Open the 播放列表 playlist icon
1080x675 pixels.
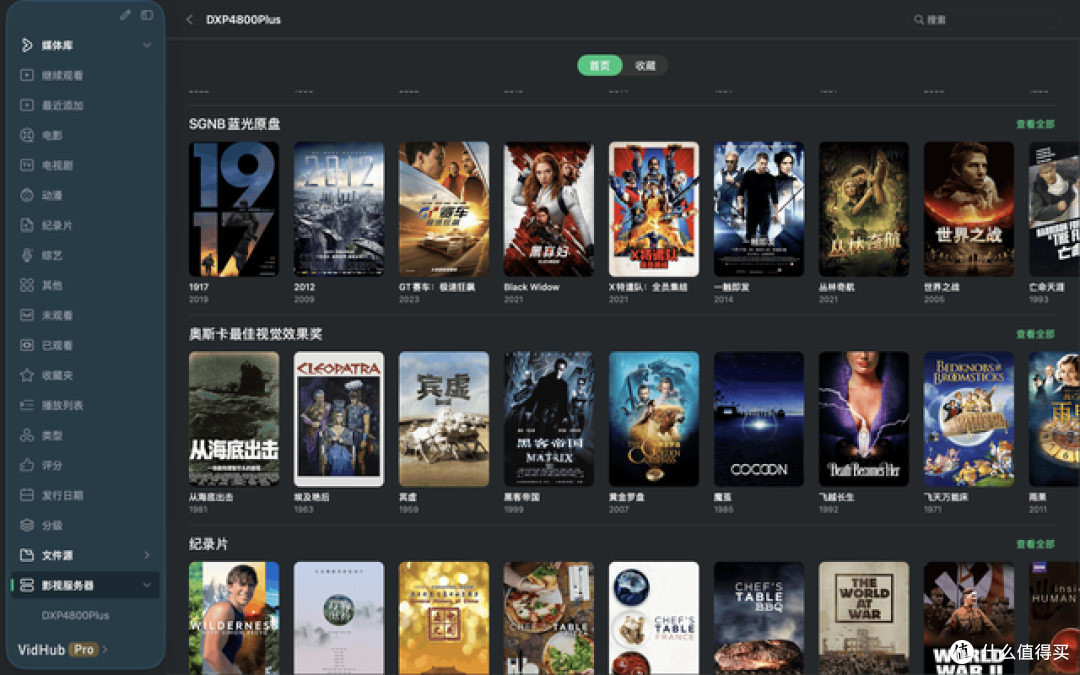pos(27,405)
